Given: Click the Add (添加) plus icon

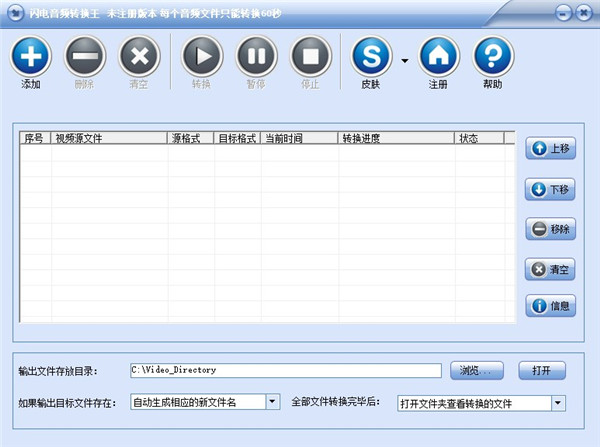Looking at the screenshot, I should coord(30,56).
